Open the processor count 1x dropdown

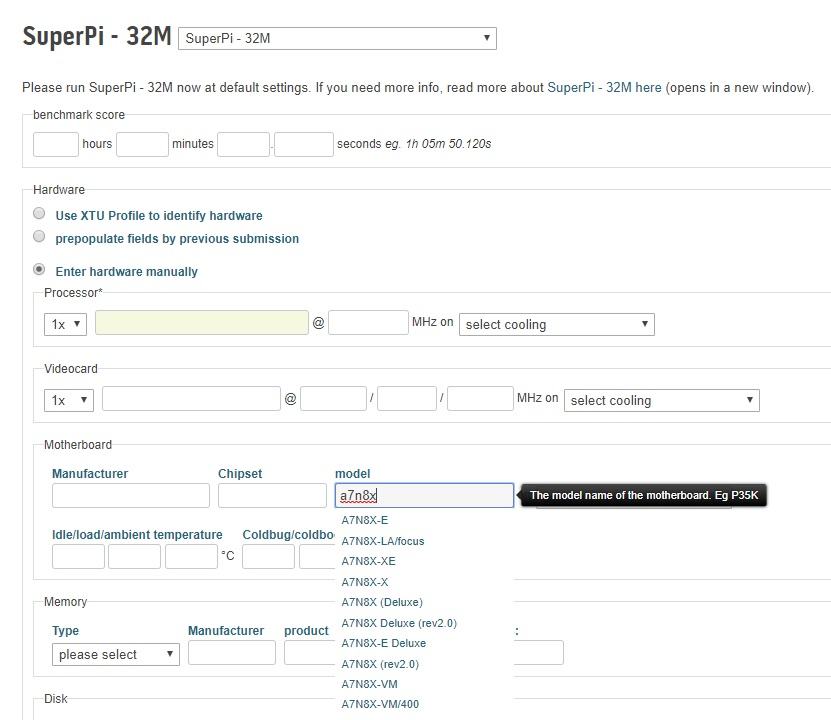click(x=65, y=324)
